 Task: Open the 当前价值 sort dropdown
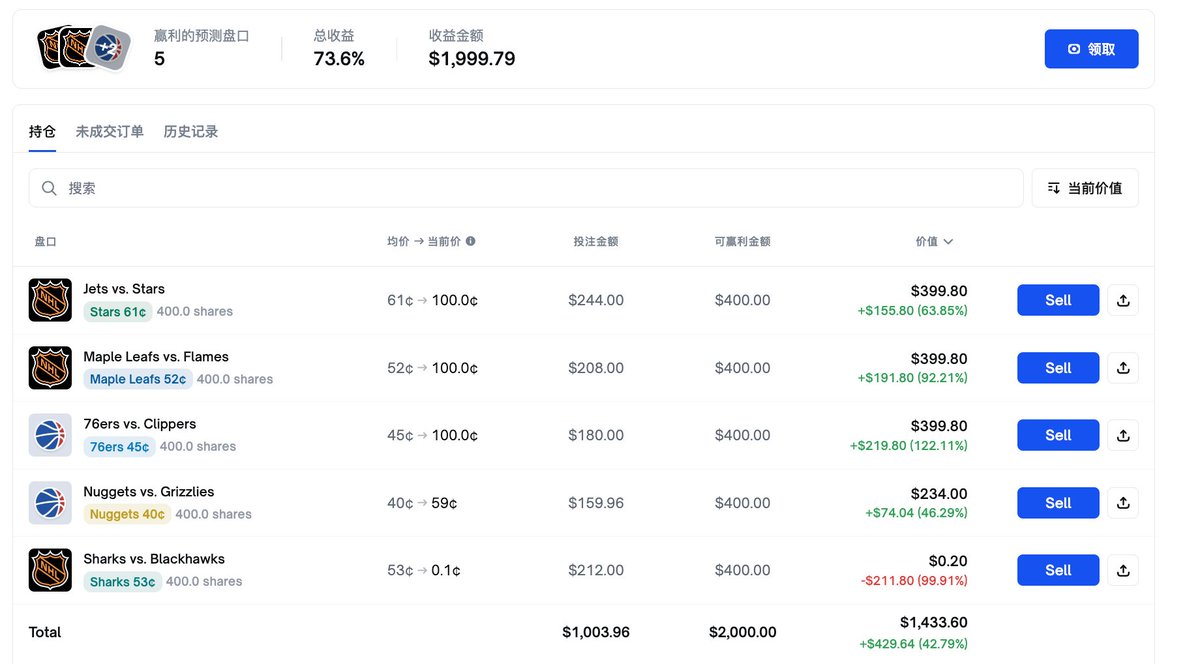[1085, 188]
